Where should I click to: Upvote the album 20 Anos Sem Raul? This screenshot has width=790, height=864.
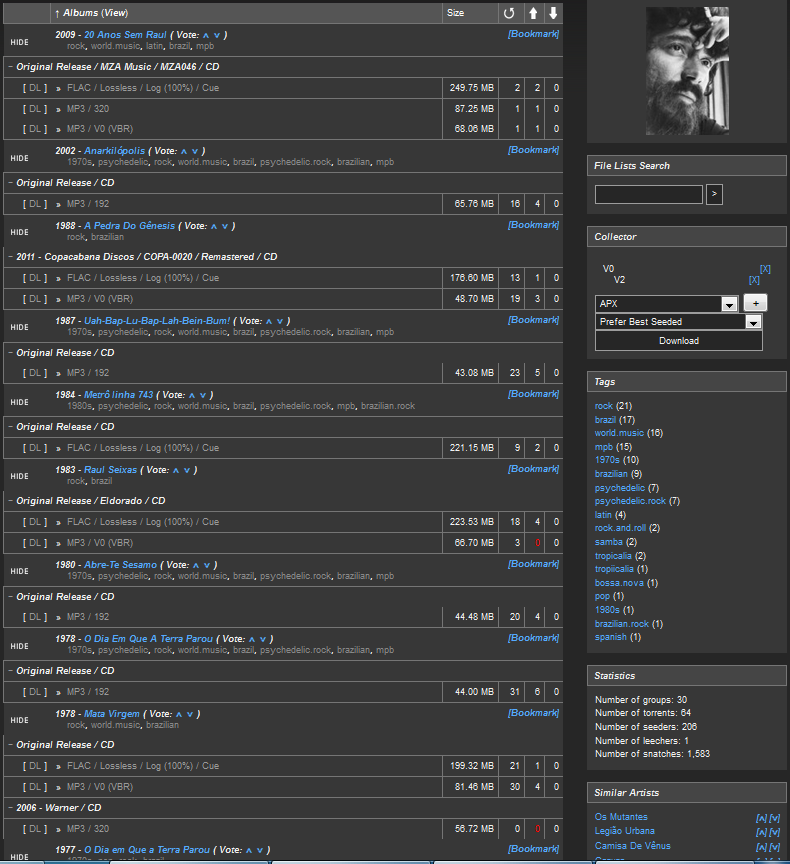[x=206, y=35]
